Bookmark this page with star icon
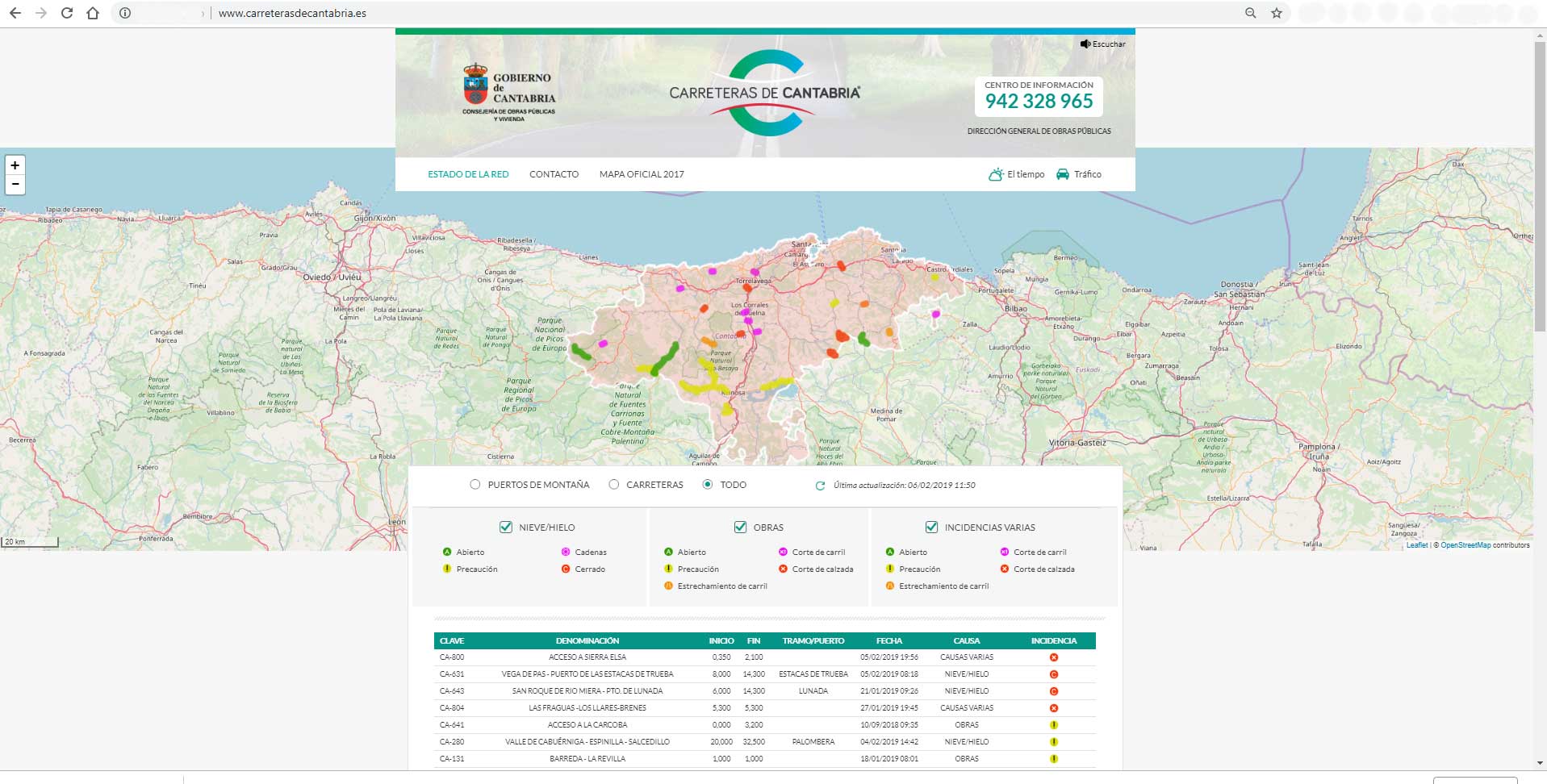1547x784 pixels. 1277,13
